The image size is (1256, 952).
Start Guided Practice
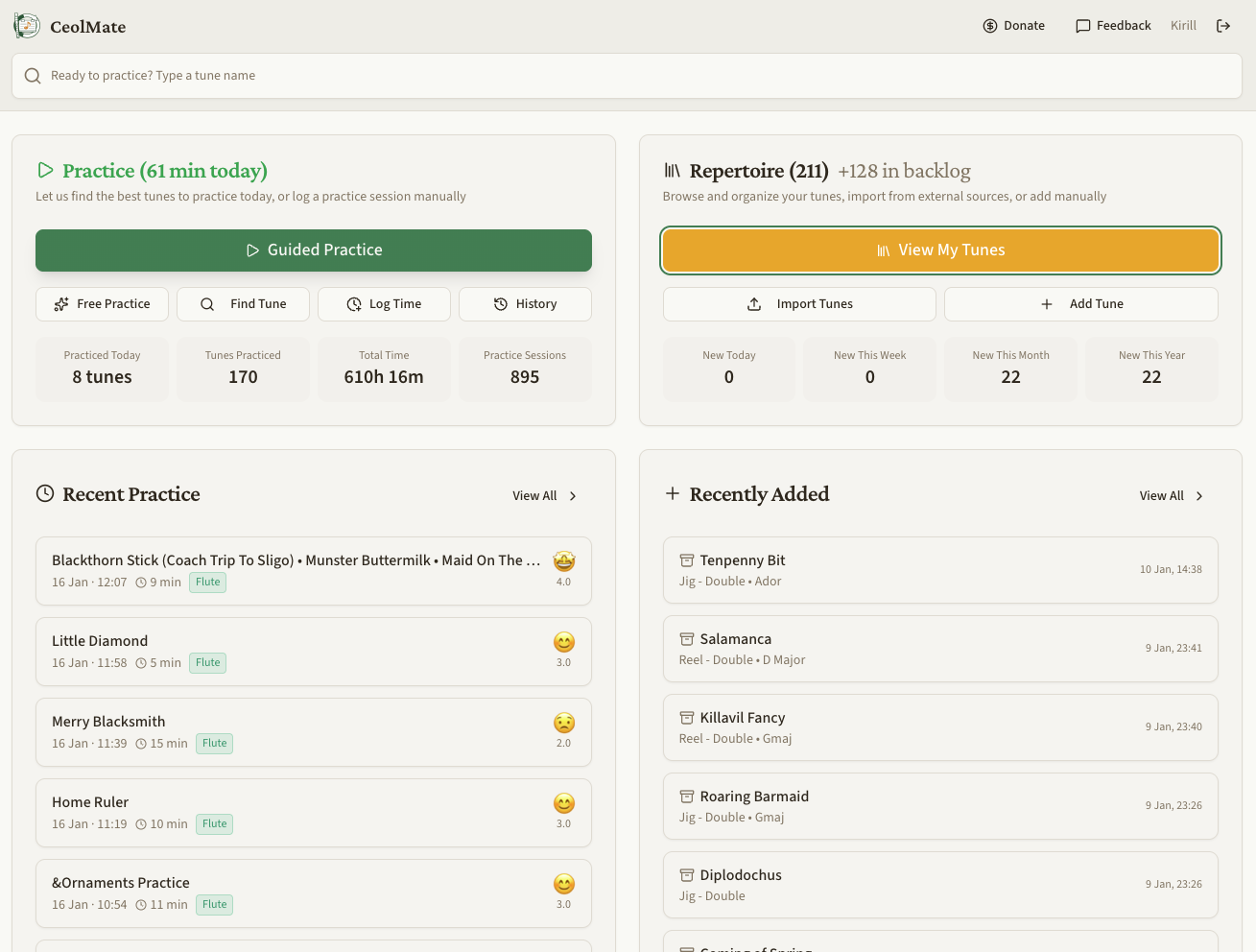pos(314,250)
